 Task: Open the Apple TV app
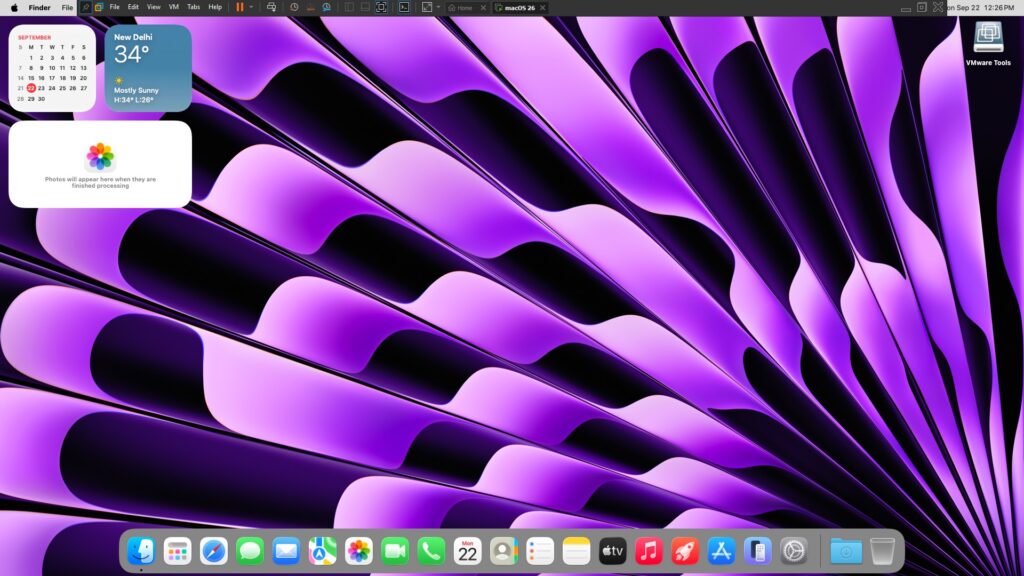612,551
